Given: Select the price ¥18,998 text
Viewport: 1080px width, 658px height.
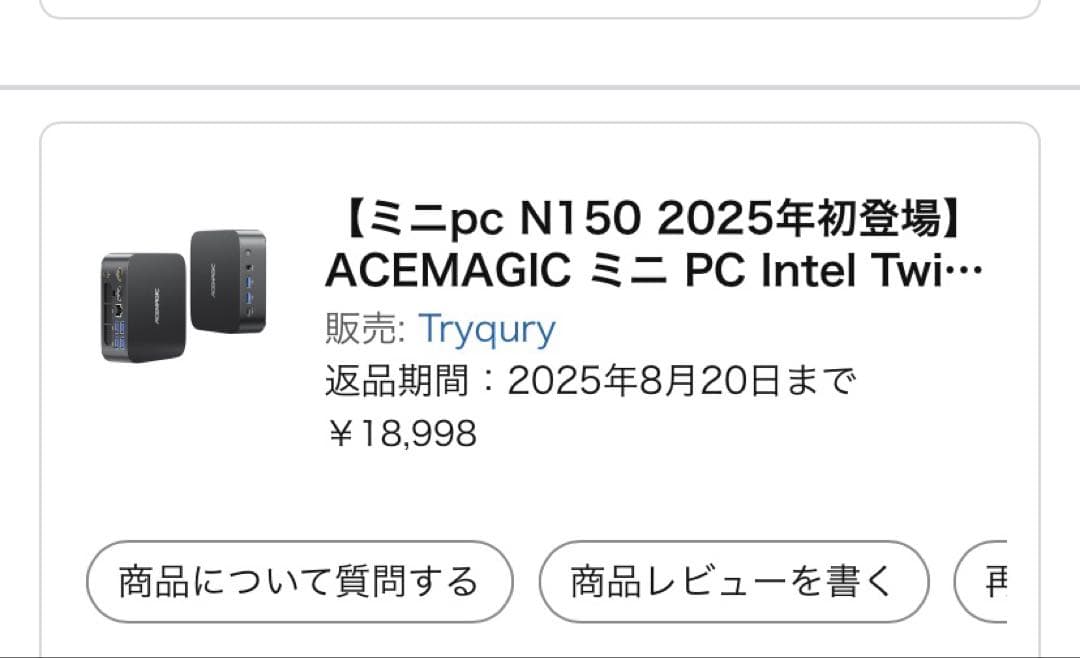Looking at the screenshot, I should [x=404, y=432].
